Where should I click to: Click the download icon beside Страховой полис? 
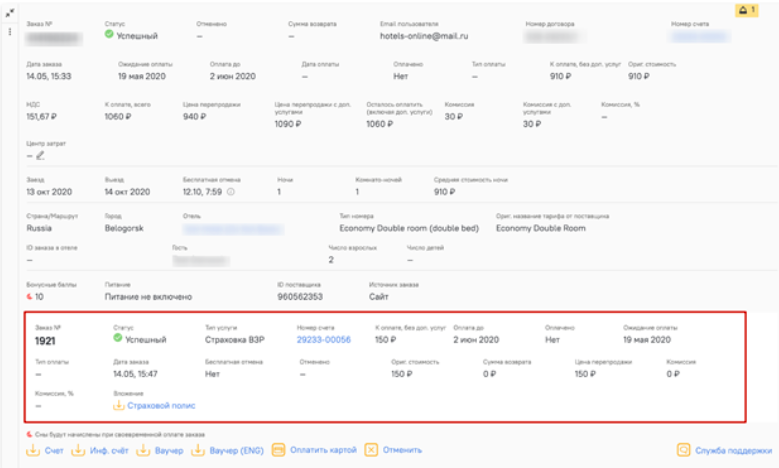118,405
